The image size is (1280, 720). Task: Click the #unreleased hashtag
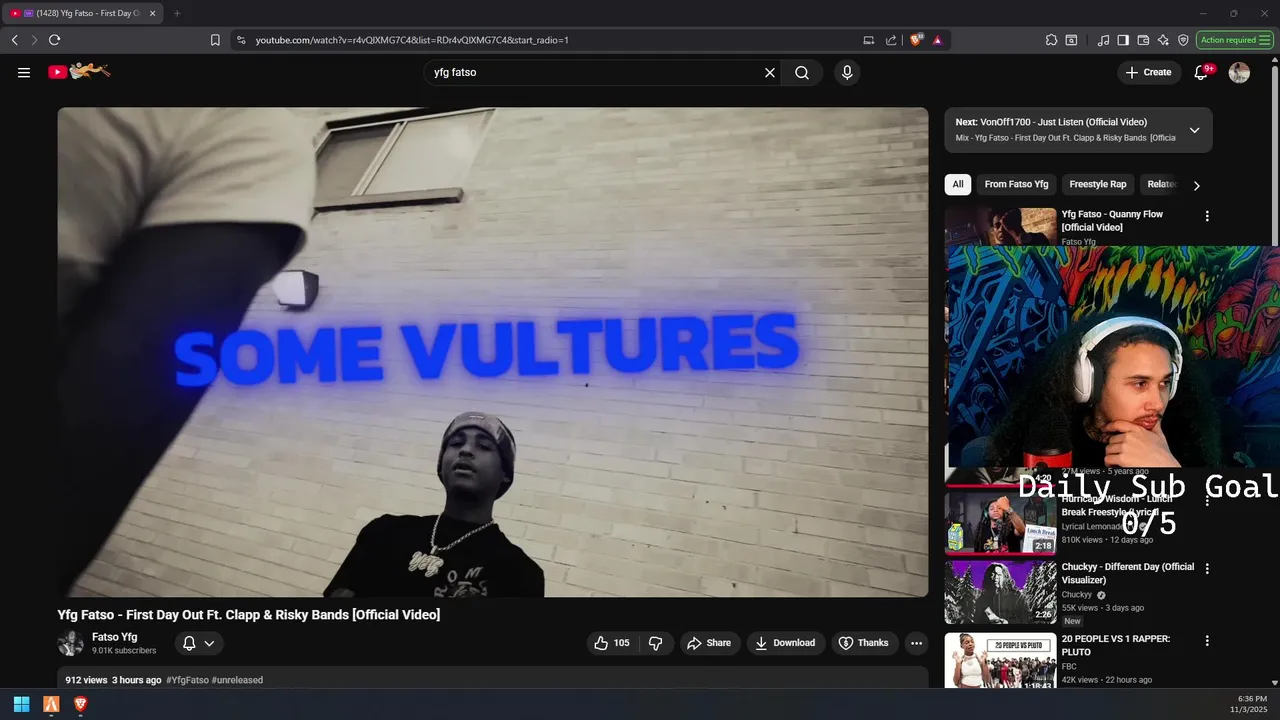pyautogui.click(x=237, y=680)
